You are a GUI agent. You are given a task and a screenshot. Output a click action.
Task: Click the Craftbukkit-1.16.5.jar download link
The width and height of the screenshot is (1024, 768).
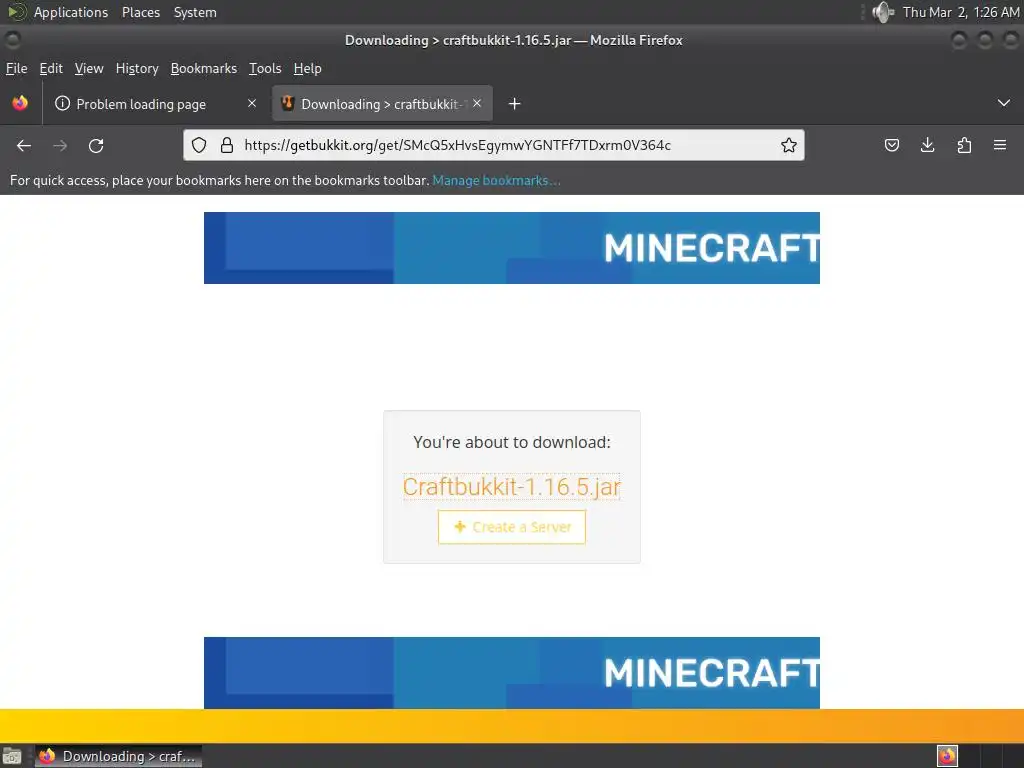click(512, 487)
